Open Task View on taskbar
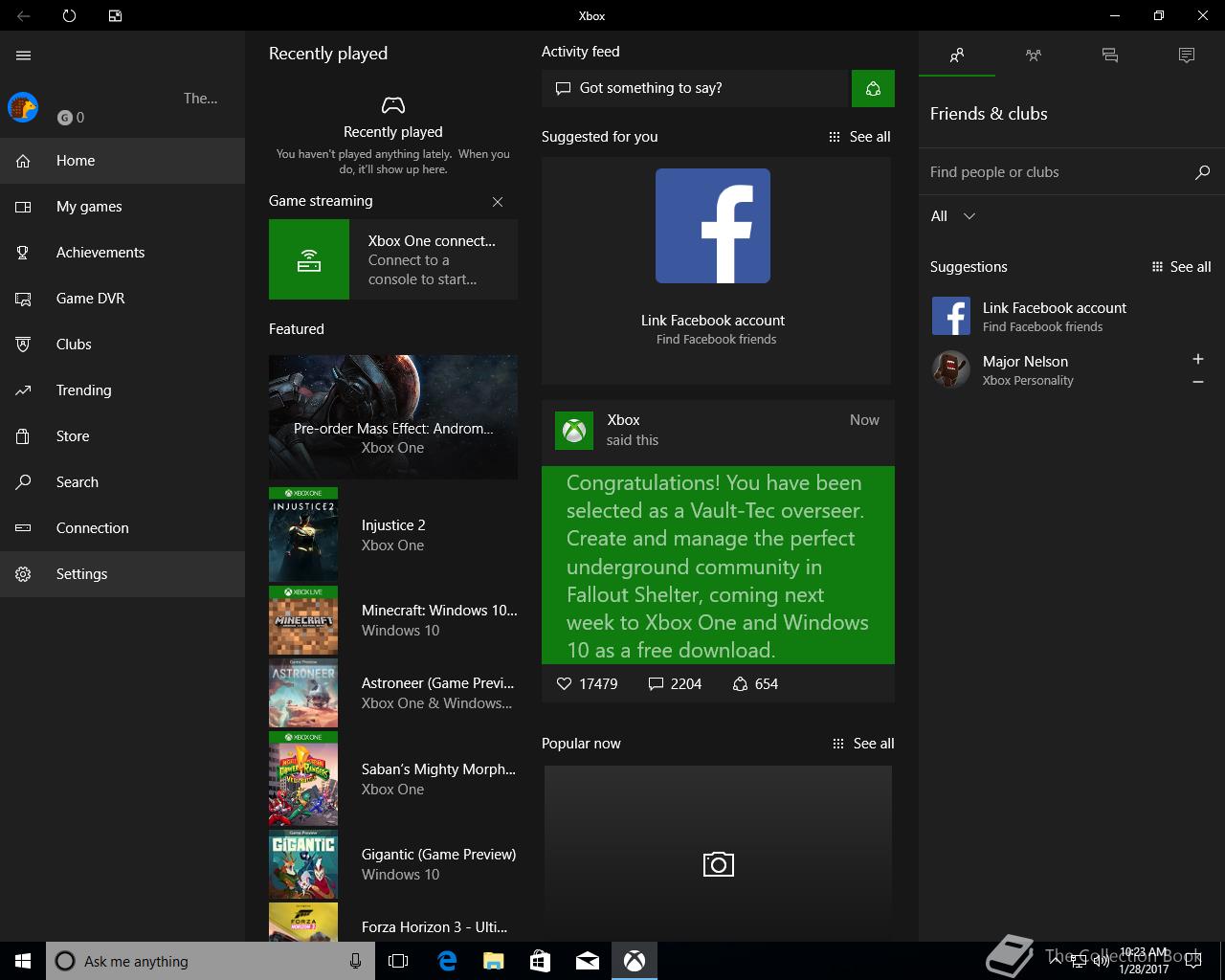The height and width of the screenshot is (980, 1225). [398, 961]
